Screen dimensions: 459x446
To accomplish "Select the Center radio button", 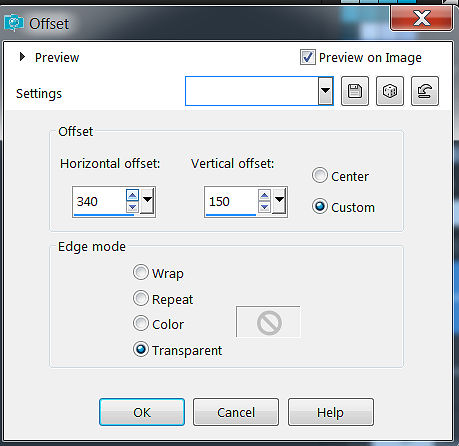I will coord(320,175).
